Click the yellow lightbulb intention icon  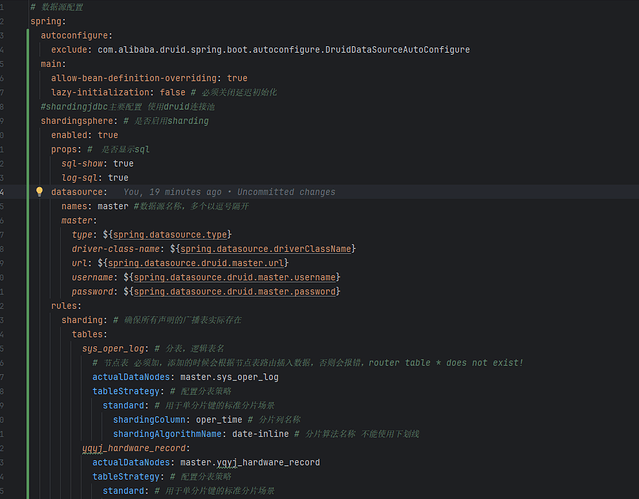[39, 192]
